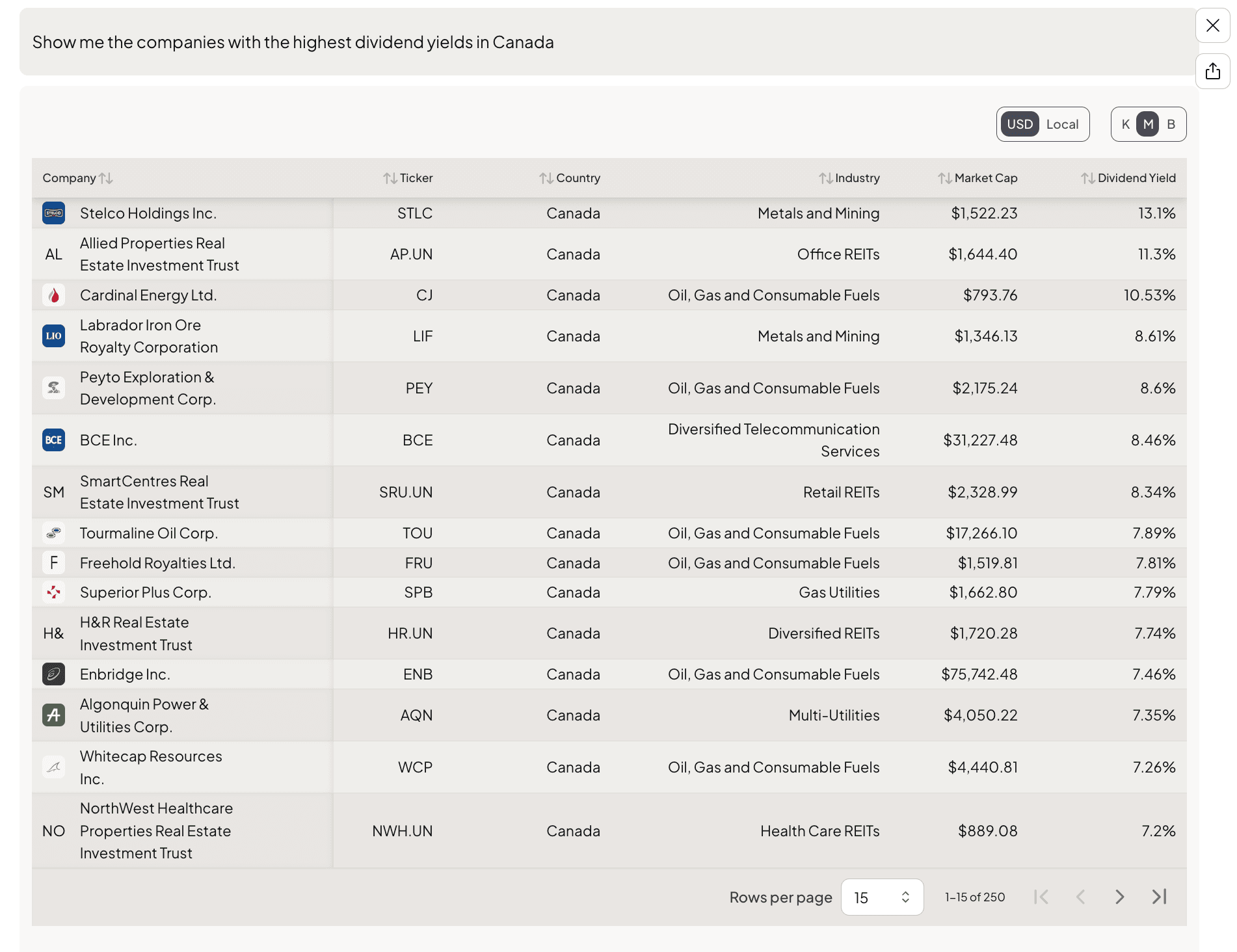
Task: Sort by Company column
Action: tap(77, 178)
